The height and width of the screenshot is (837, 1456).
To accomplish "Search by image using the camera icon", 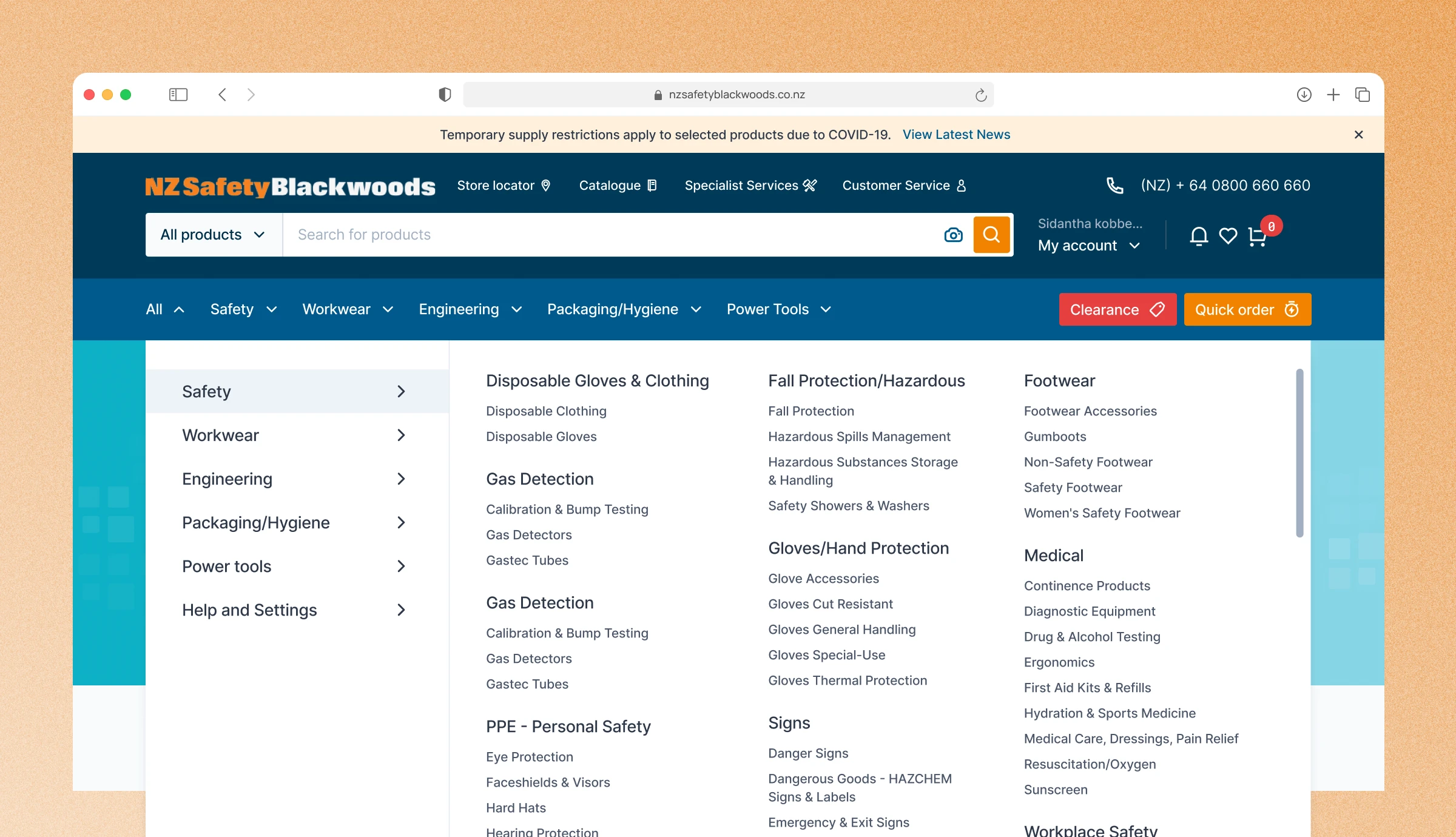I will click(x=953, y=235).
